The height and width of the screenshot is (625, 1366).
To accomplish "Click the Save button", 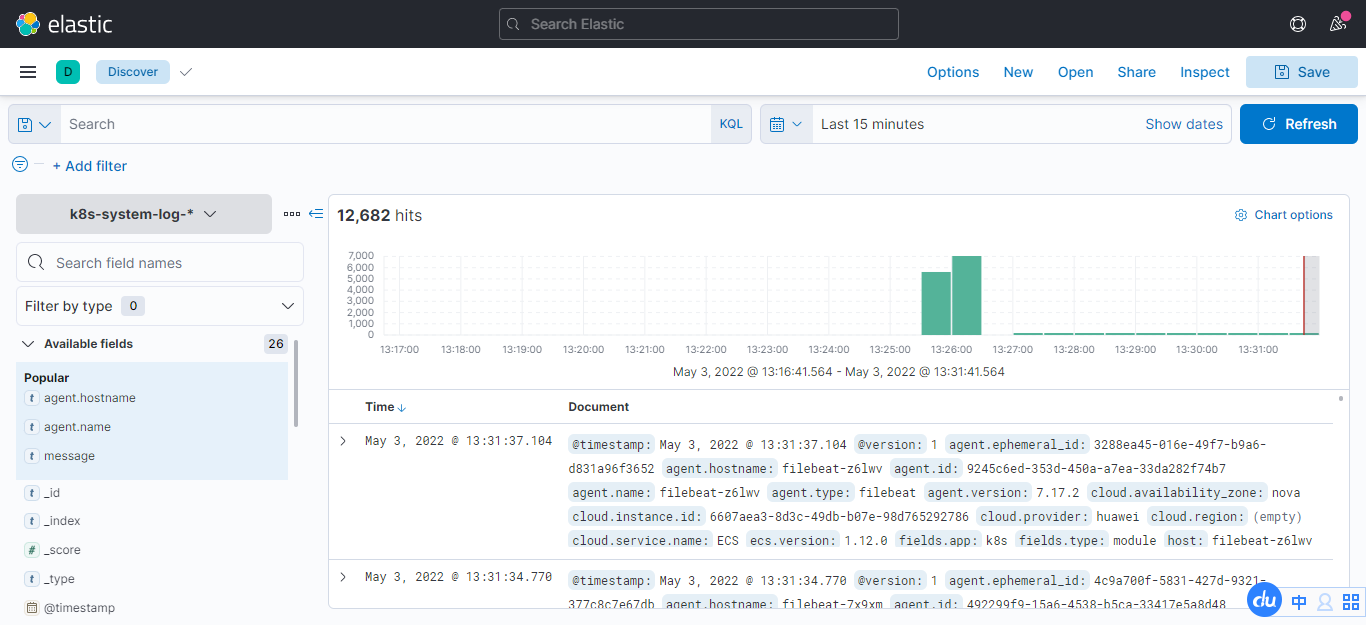I will (1302, 72).
